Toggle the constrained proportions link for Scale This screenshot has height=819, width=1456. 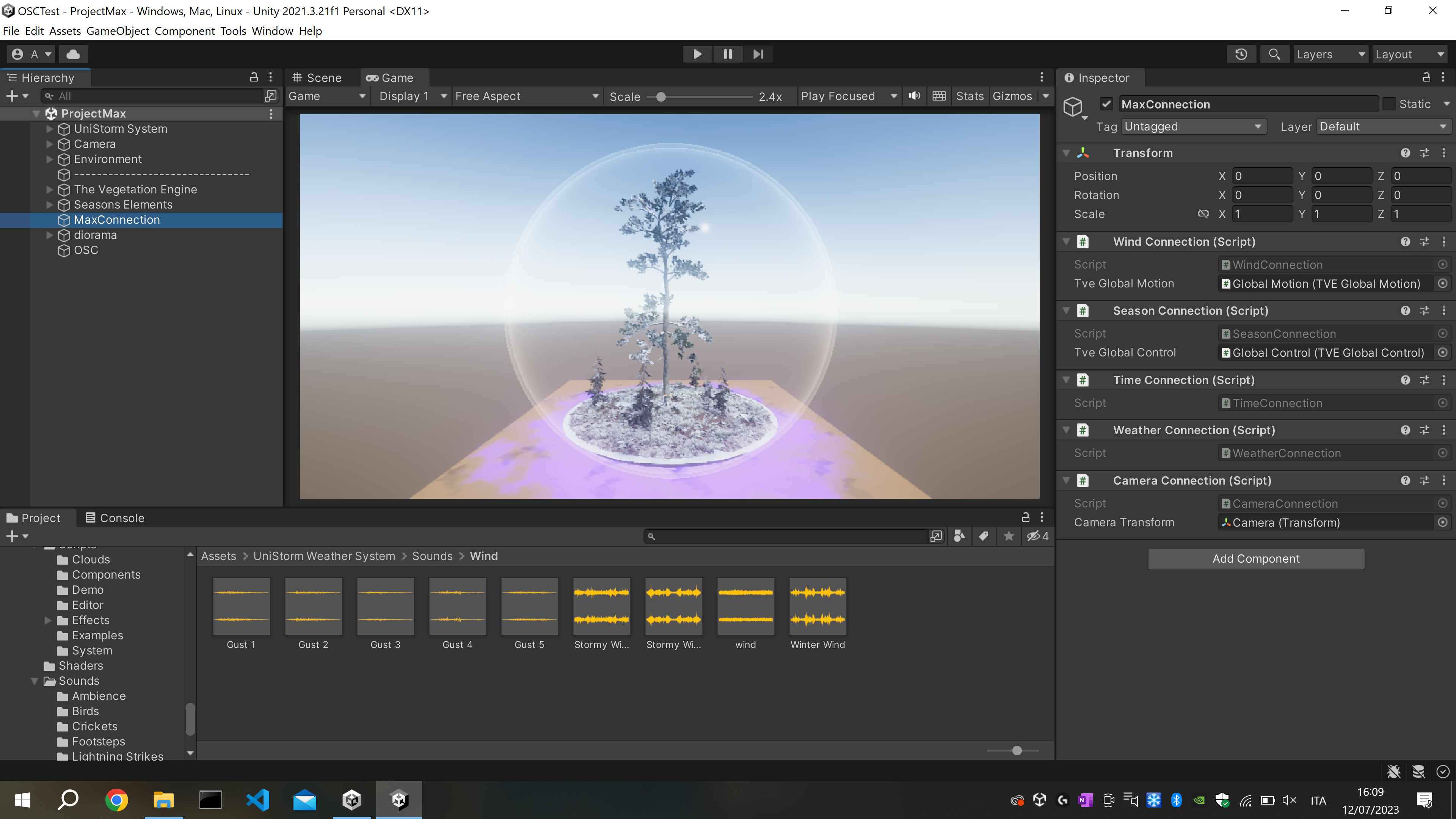coord(1203,213)
